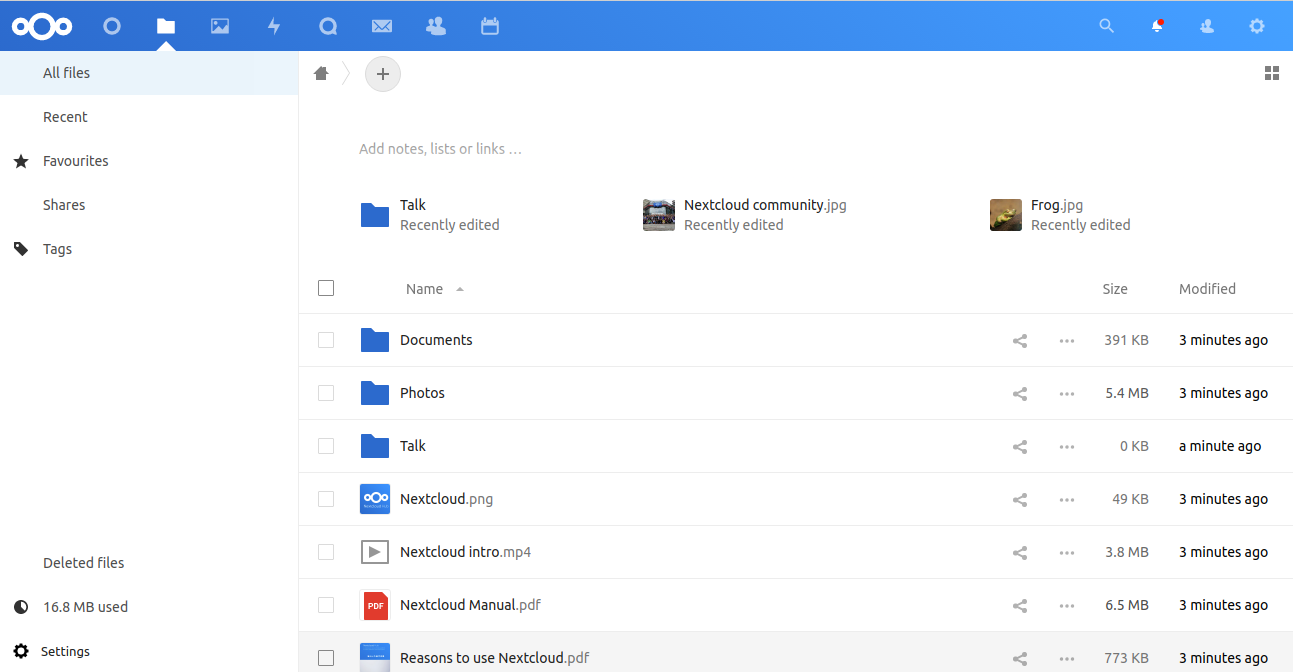Share the Photos folder
1293x672 pixels.
pos(1020,394)
